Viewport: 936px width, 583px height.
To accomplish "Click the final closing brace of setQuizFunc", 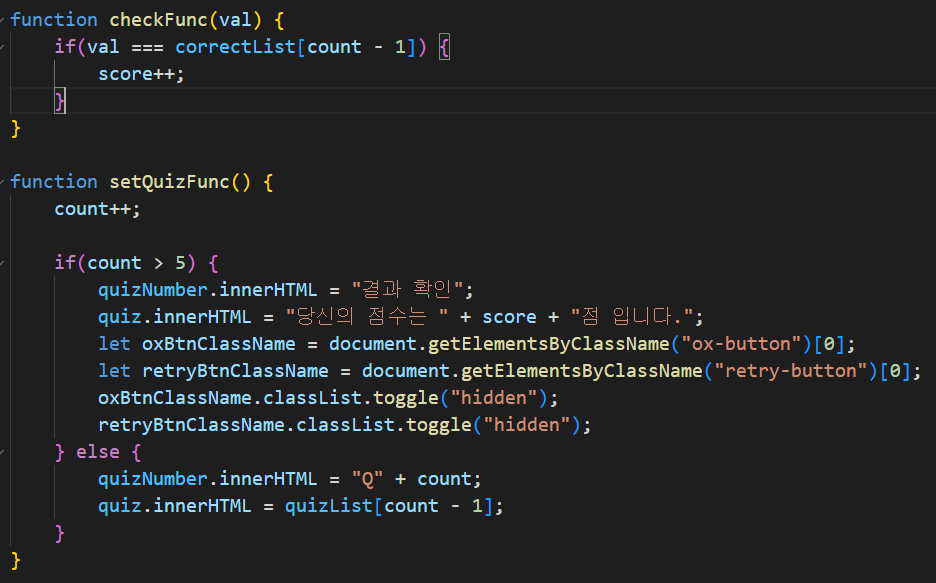I will [x=16, y=560].
